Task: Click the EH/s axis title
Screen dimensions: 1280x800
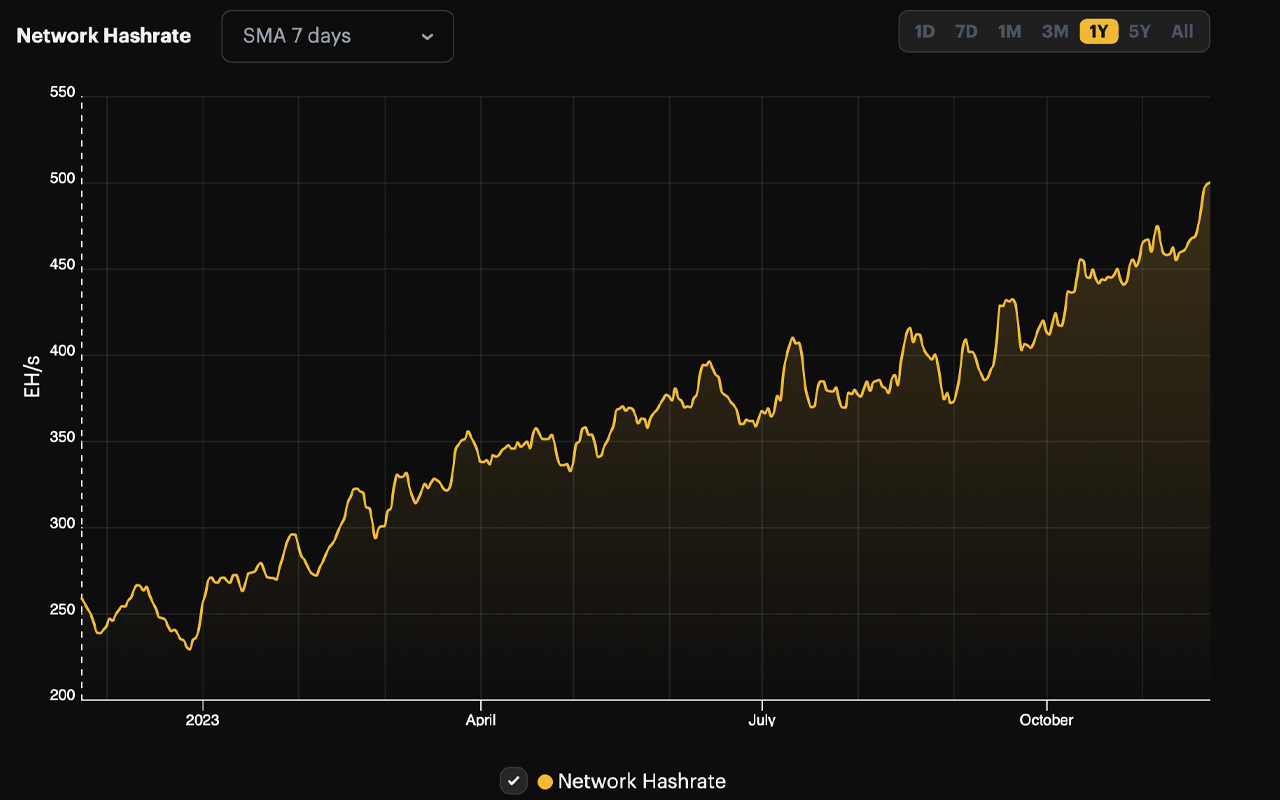Action: pyautogui.click(x=32, y=379)
